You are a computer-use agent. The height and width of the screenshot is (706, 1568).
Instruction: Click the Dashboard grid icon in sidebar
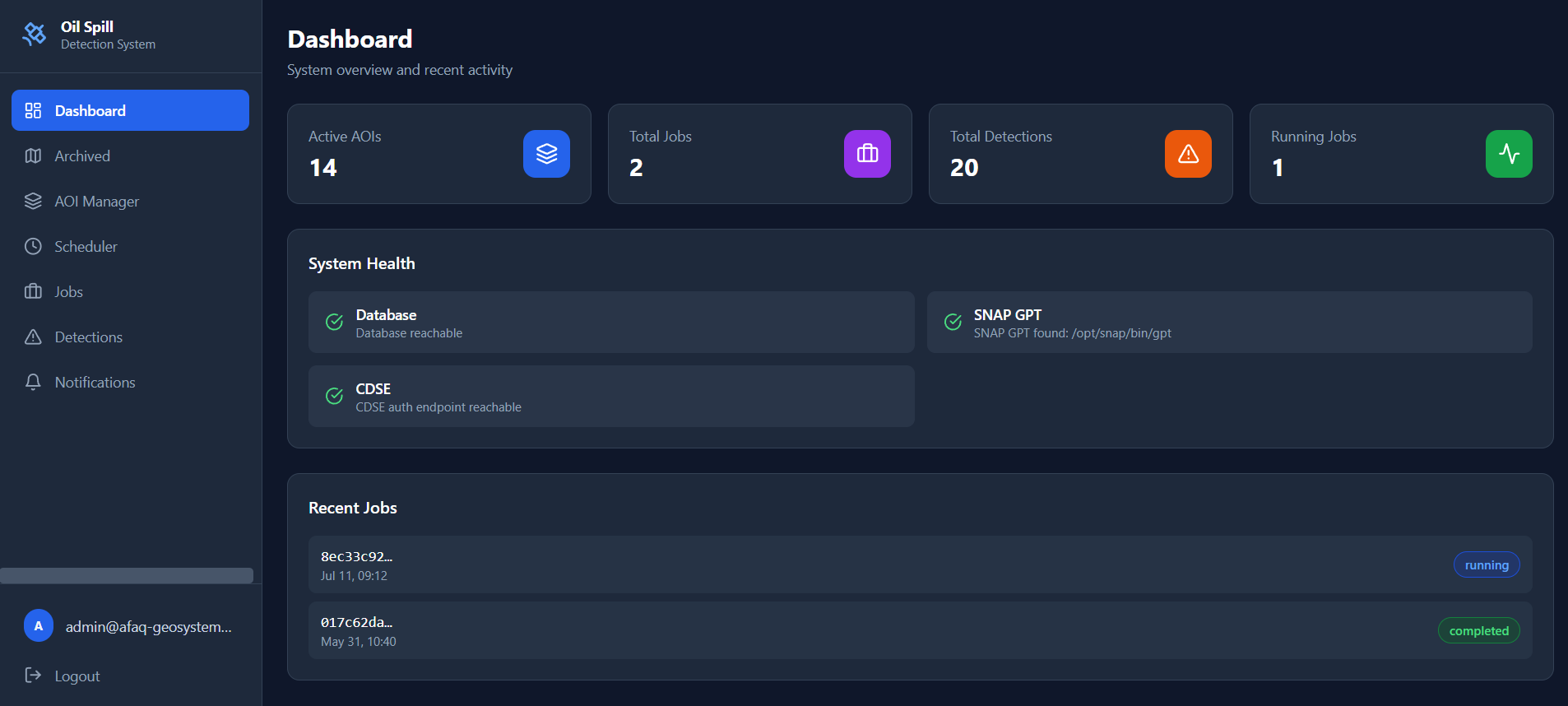click(x=33, y=110)
